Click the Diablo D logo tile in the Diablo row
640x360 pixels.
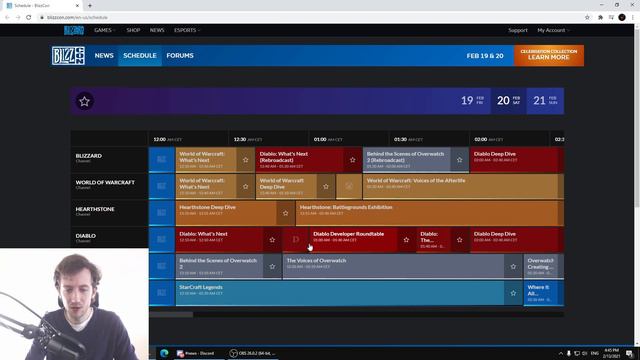296,240
